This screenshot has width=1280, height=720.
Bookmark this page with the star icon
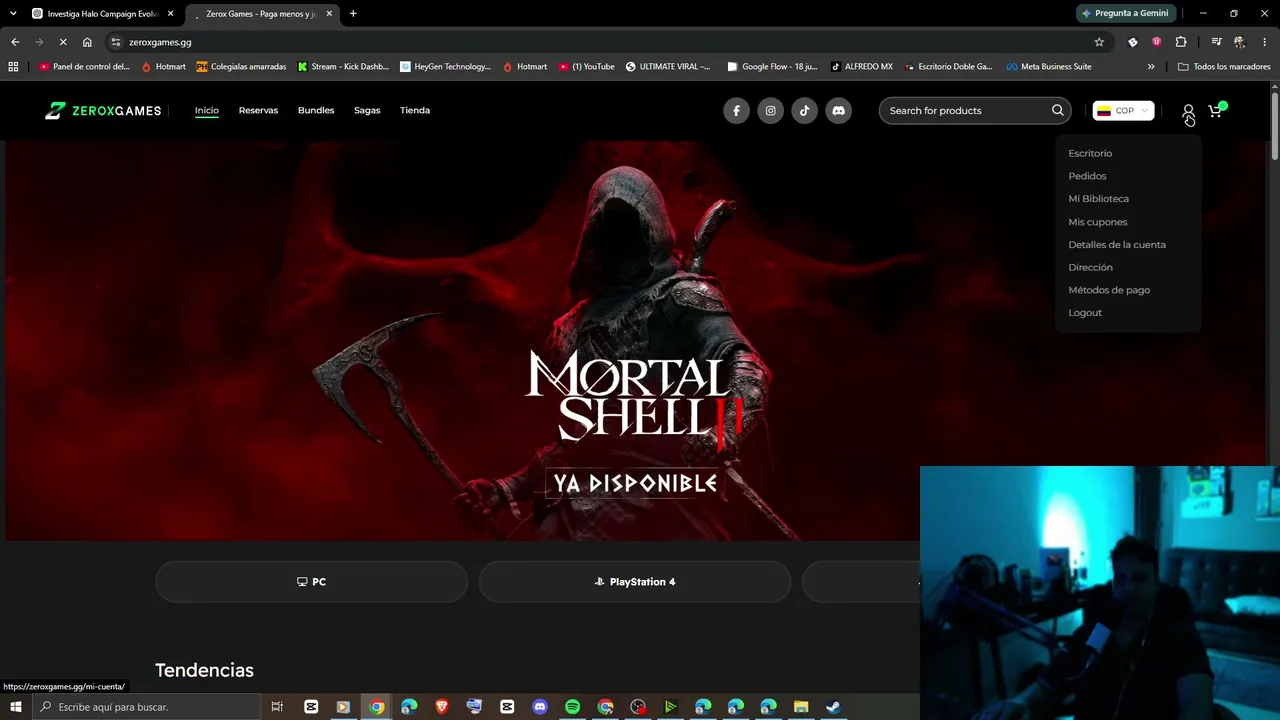[1099, 42]
